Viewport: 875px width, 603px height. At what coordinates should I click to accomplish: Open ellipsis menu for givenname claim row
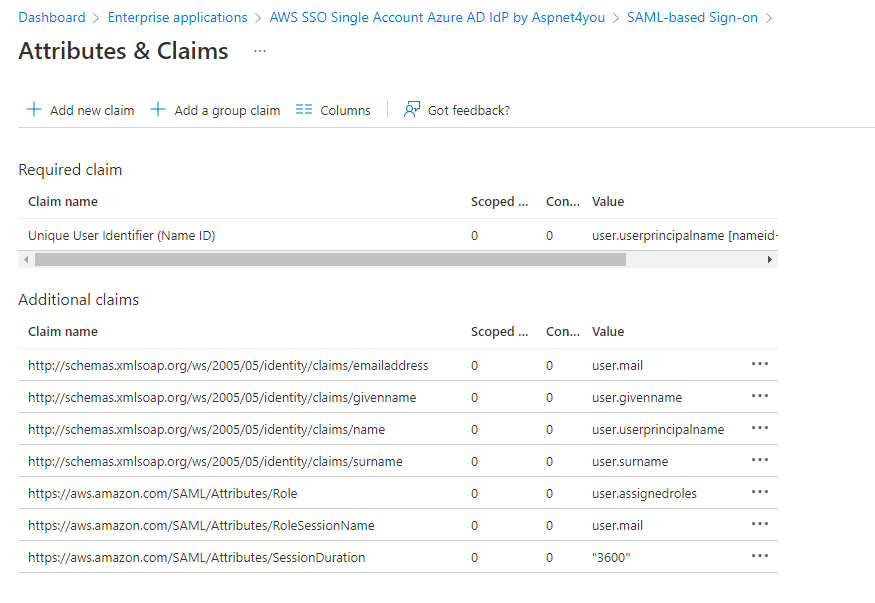pos(759,395)
